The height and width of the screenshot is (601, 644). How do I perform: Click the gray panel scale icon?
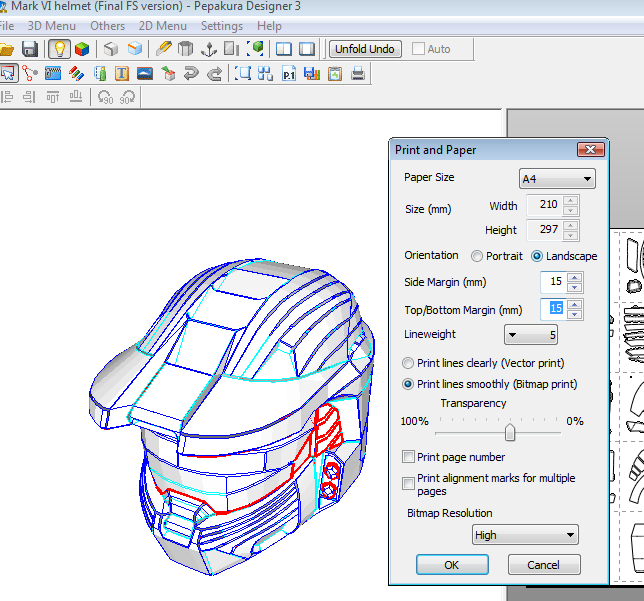pyautogui.click(x=232, y=49)
